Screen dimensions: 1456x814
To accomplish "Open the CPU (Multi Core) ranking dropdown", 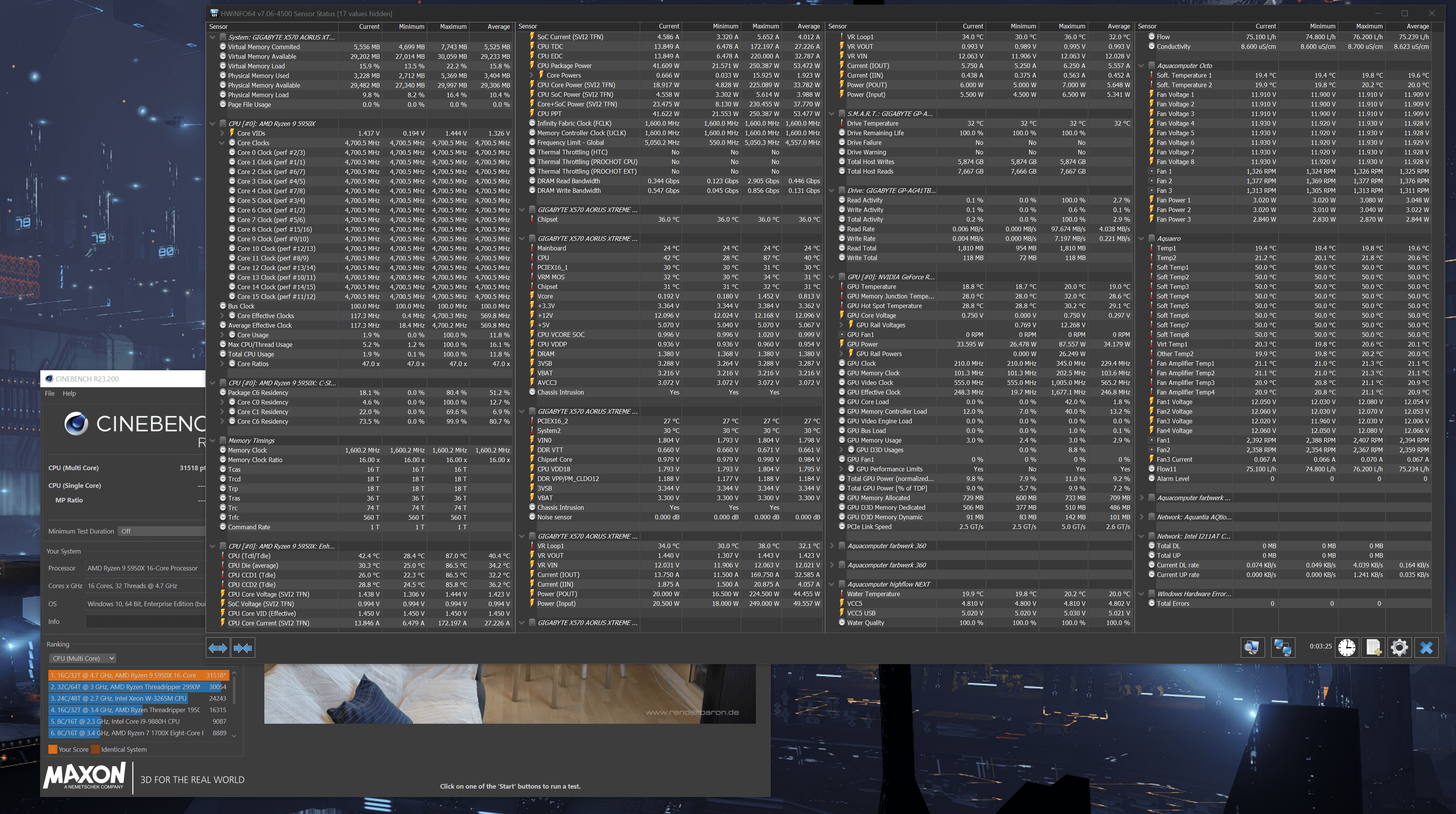I will click(83, 659).
